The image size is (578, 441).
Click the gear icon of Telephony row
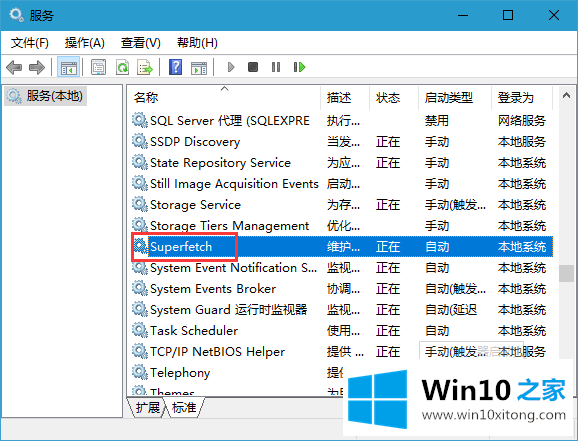click(x=140, y=372)
